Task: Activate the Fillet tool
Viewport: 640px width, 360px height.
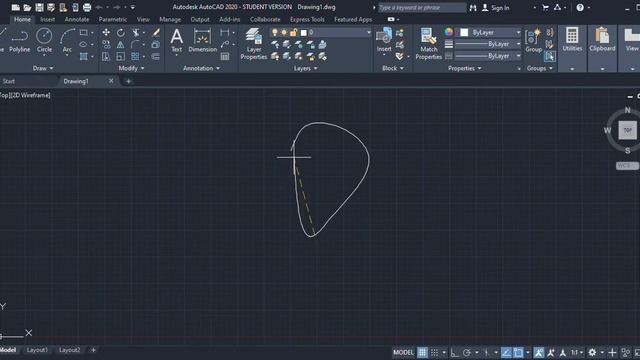Action: coord(136,44)
